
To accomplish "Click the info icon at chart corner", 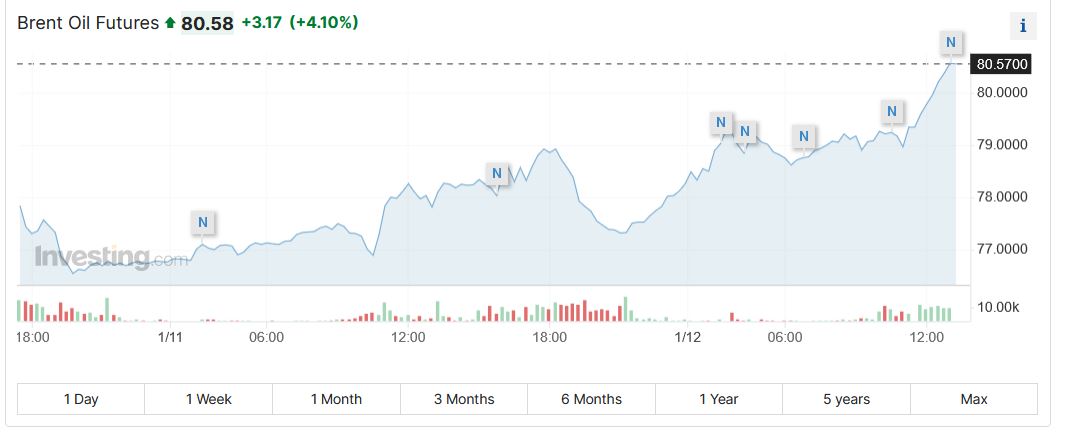I will tap(1023, 26).
